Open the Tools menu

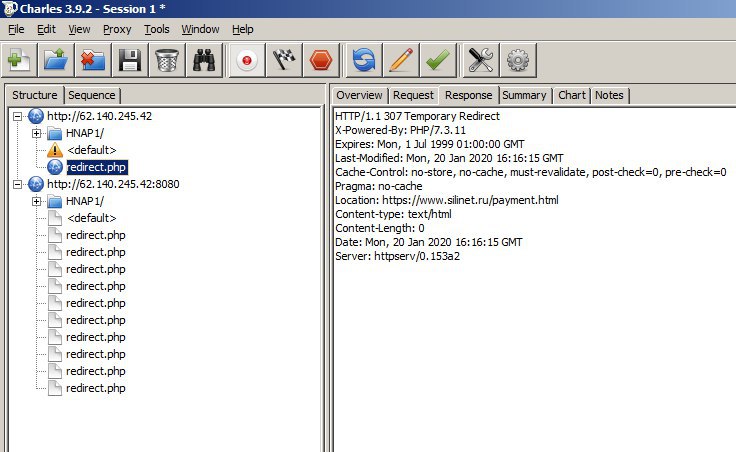(157, 29)
